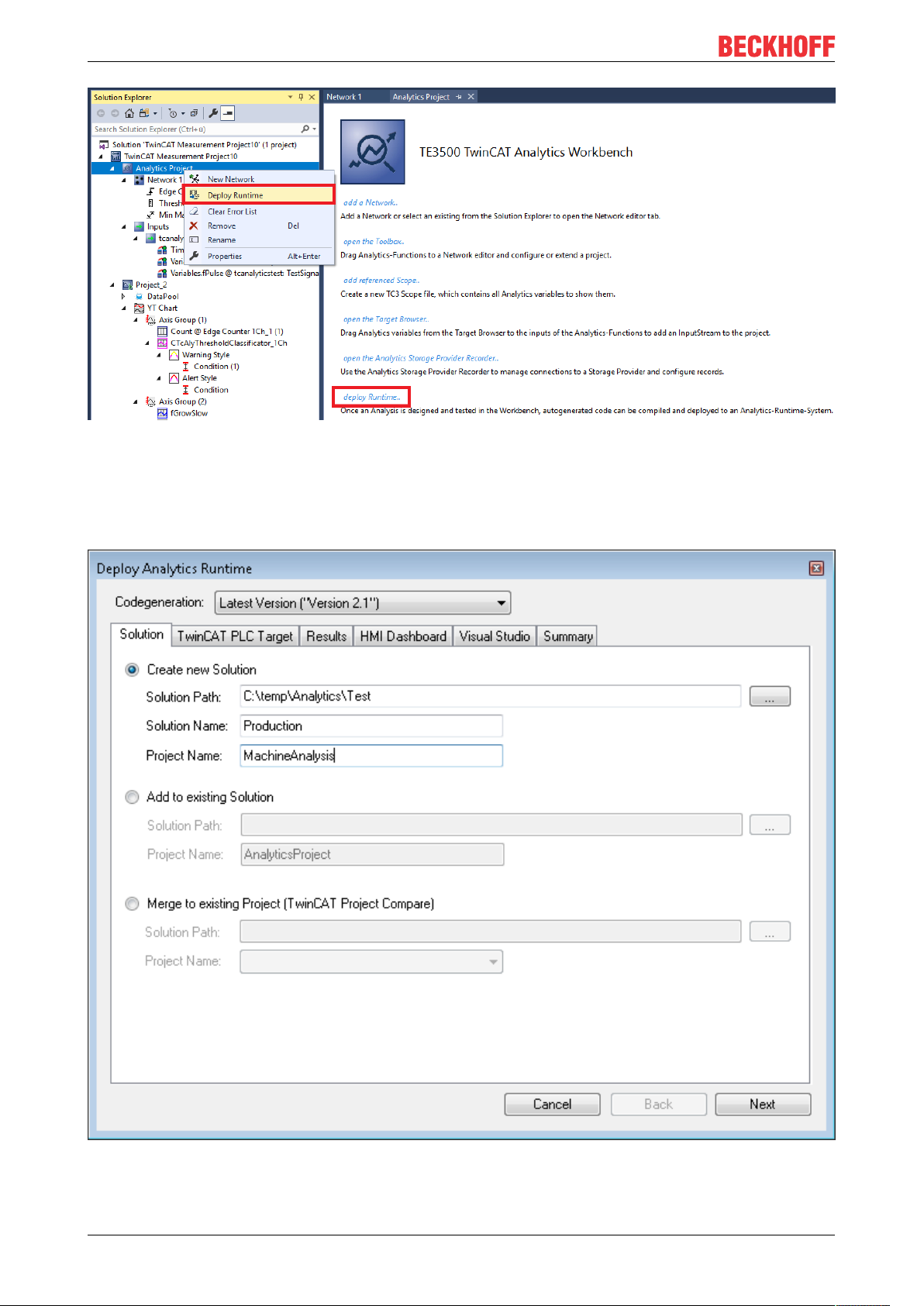This screenshot has height=1306, width=924.
Task: Select the Create new Solution radio button
Action: click(x=133, y=670)
